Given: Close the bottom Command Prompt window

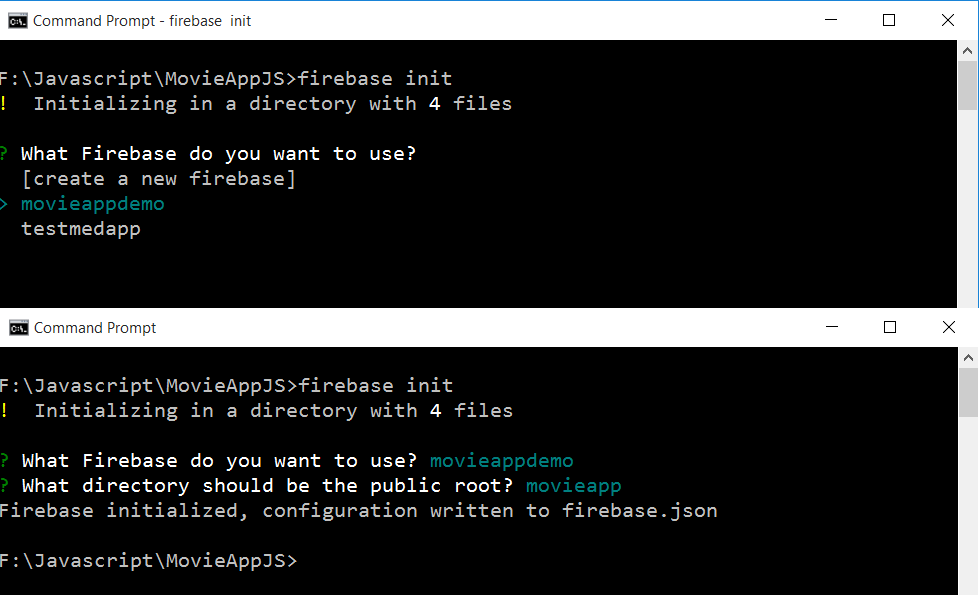Looking at the screenshot, I should (x=949, y=327).
